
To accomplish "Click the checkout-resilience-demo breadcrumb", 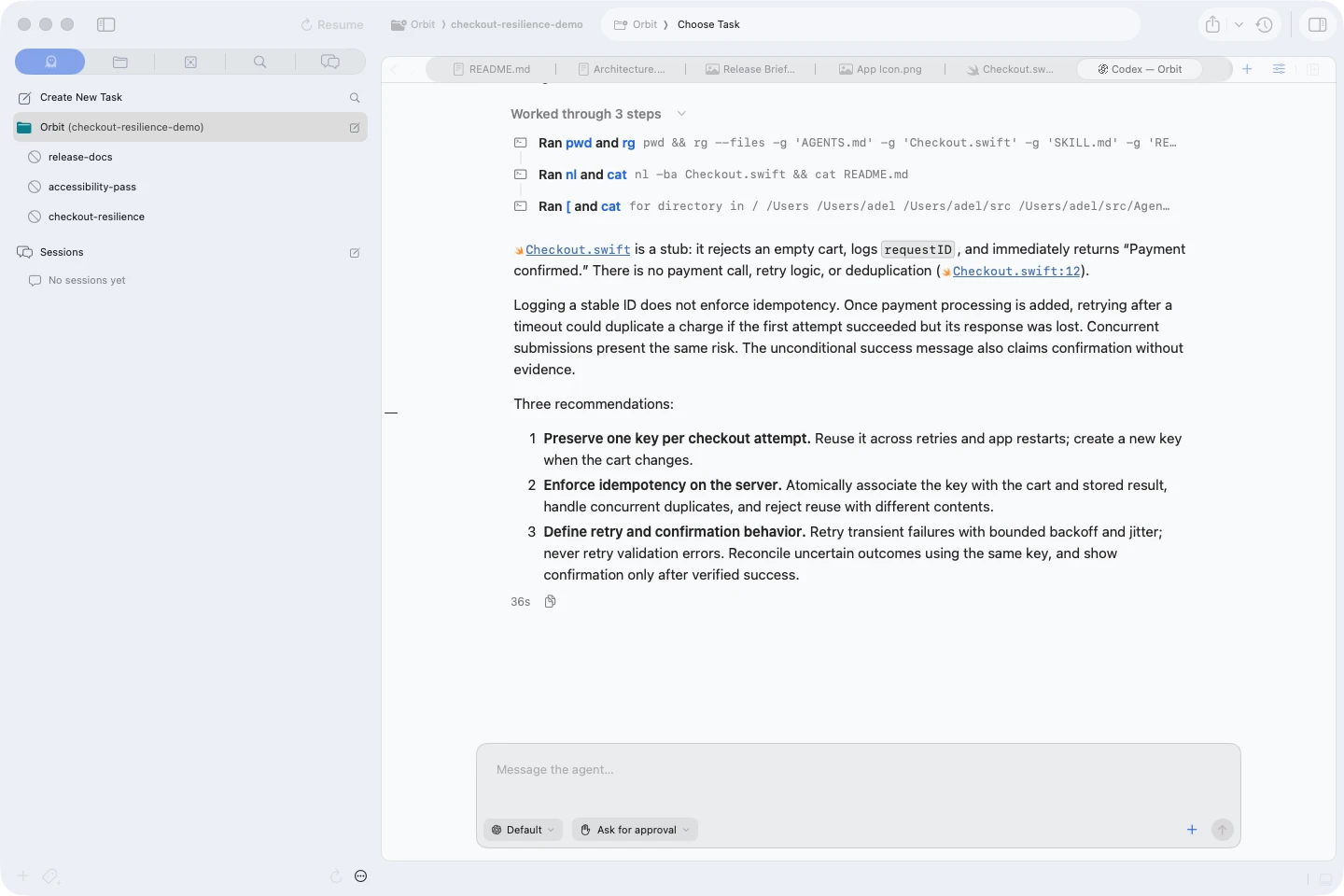I will (516, 24).
